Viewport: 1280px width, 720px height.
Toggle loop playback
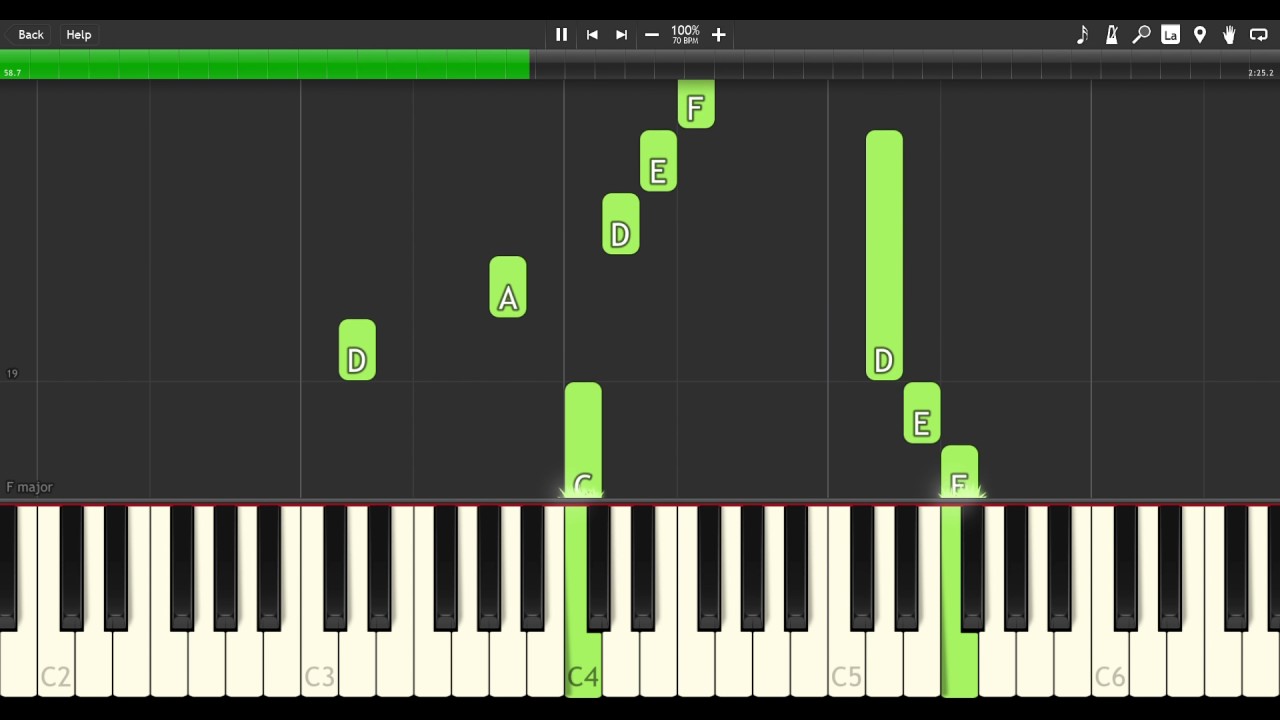(1259, 35)
